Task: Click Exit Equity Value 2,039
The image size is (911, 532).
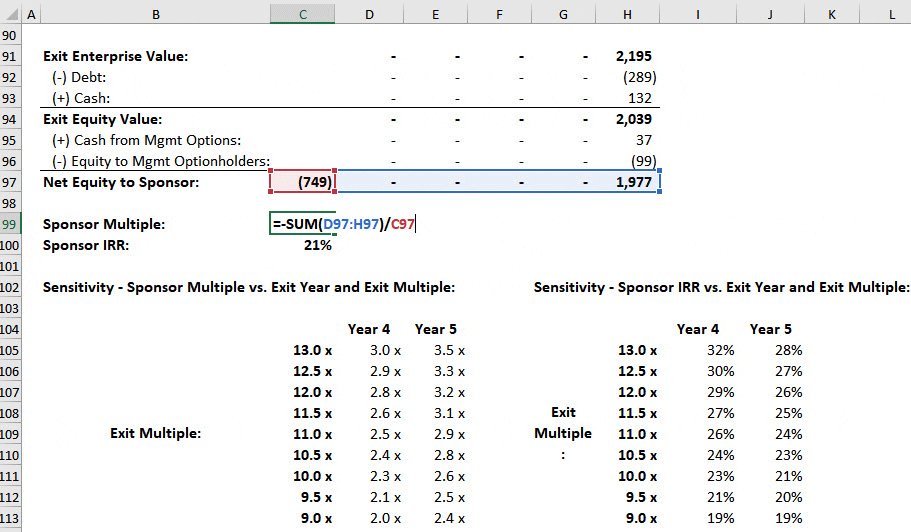Action: pyautogui.click(x=634, y=119)
